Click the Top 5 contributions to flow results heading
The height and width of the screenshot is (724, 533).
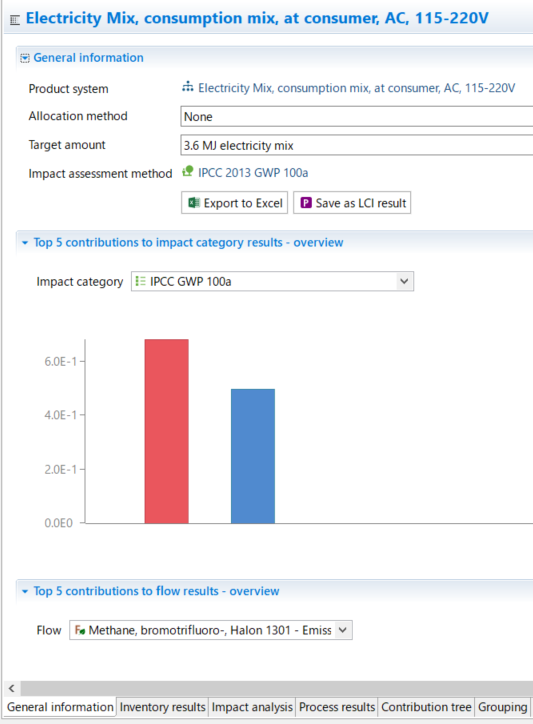click(x=156, y=591)
